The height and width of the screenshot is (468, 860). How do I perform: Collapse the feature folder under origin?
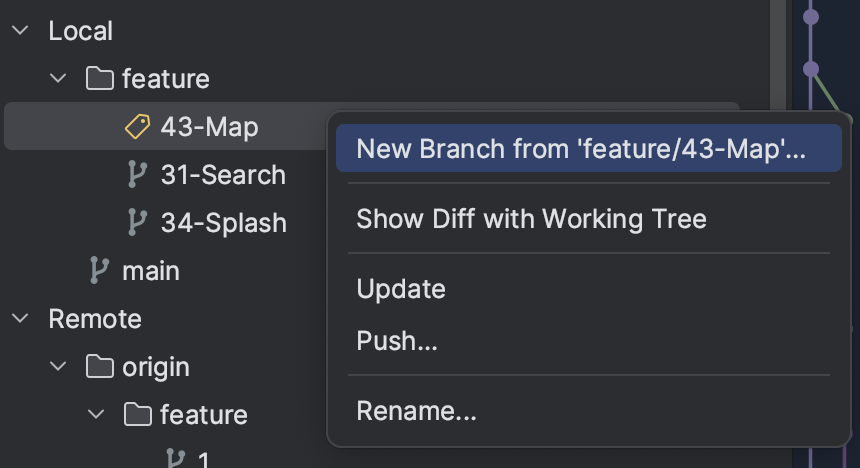(x=96, y=414)
